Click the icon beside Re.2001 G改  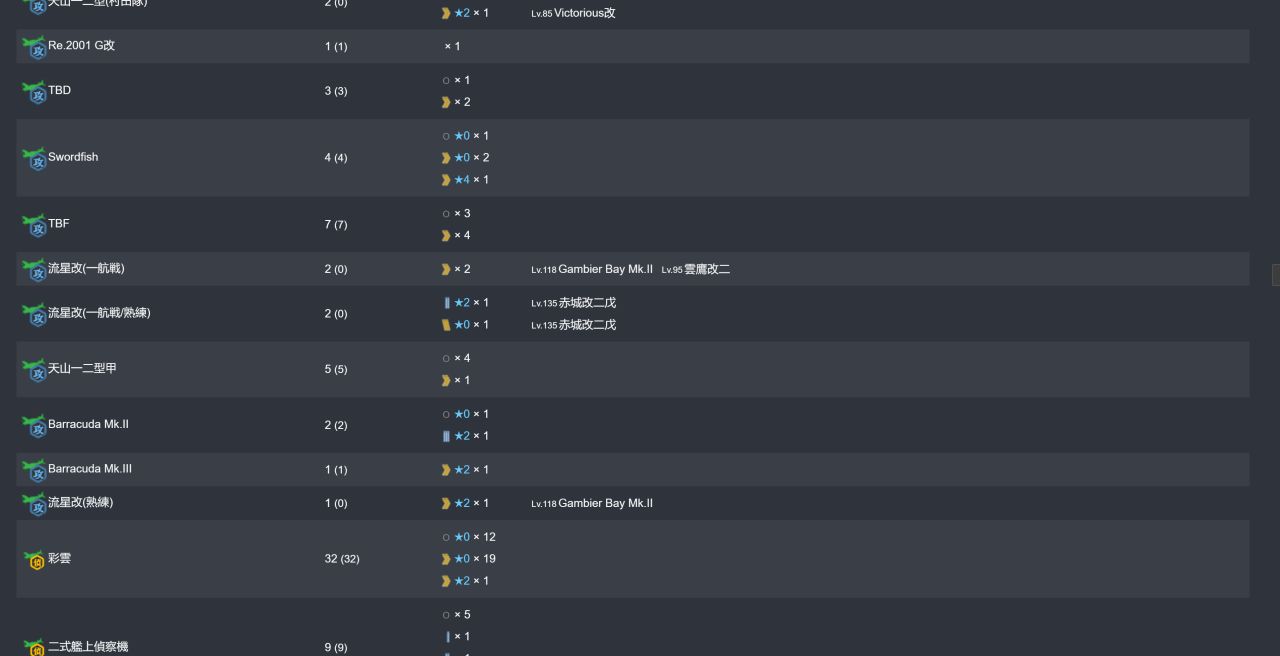[x=35, y=47]
